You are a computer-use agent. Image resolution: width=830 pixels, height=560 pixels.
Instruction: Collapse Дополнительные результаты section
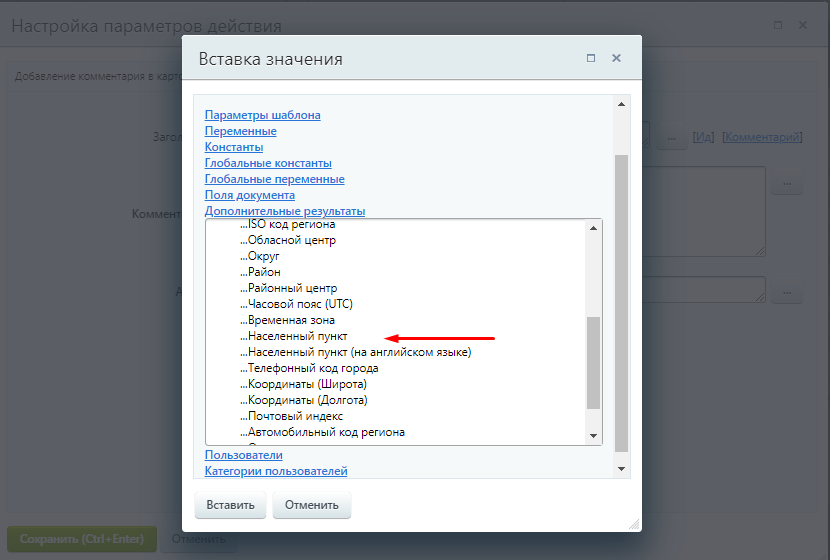tap(284, 211)
